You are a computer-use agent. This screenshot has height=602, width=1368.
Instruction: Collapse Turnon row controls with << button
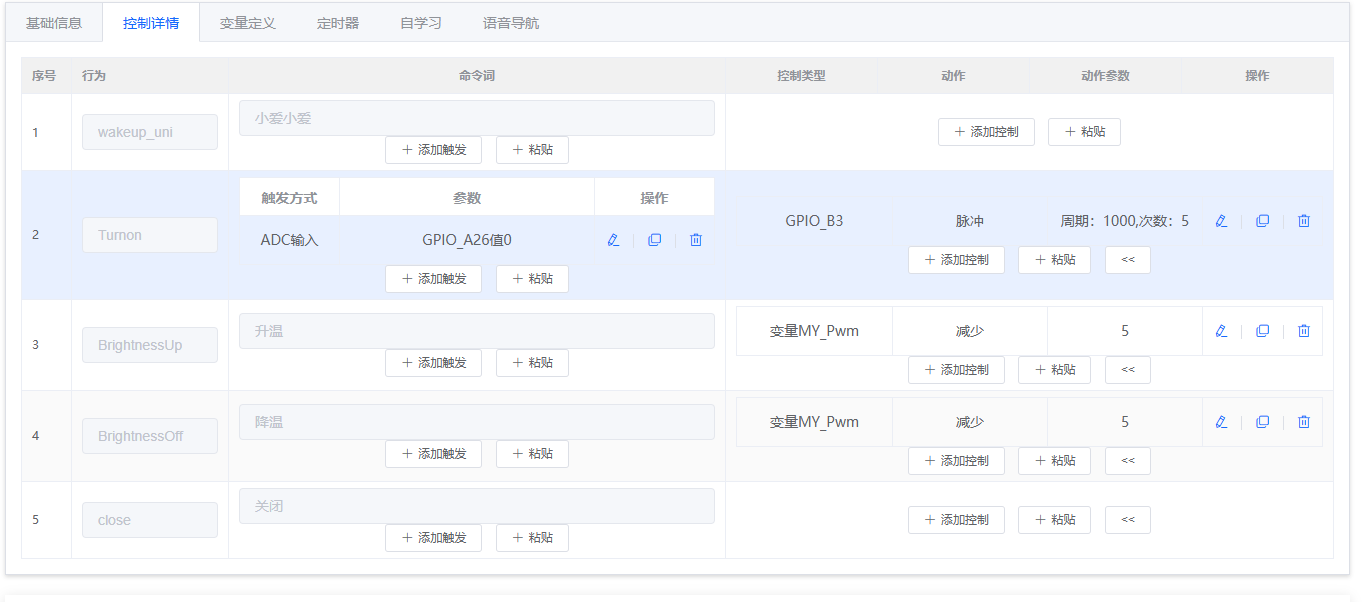(1127, 260)
